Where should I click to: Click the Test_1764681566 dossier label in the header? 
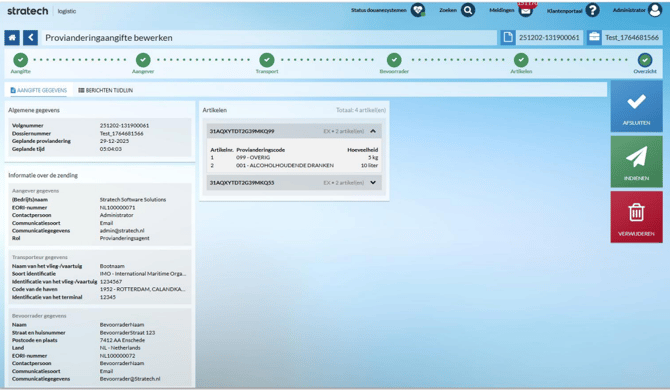click(632, 38)
